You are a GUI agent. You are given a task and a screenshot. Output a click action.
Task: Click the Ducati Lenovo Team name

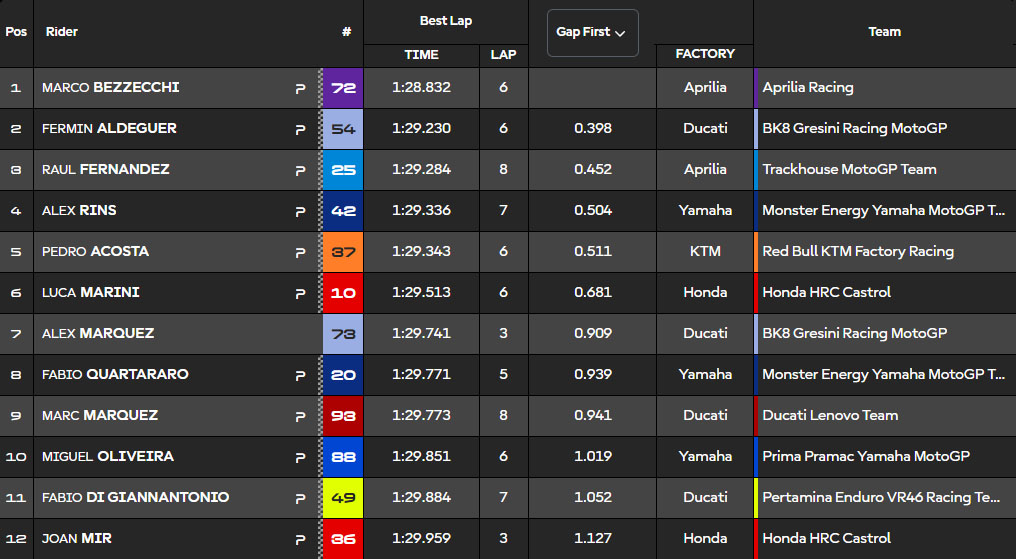(x=830, y=415)
